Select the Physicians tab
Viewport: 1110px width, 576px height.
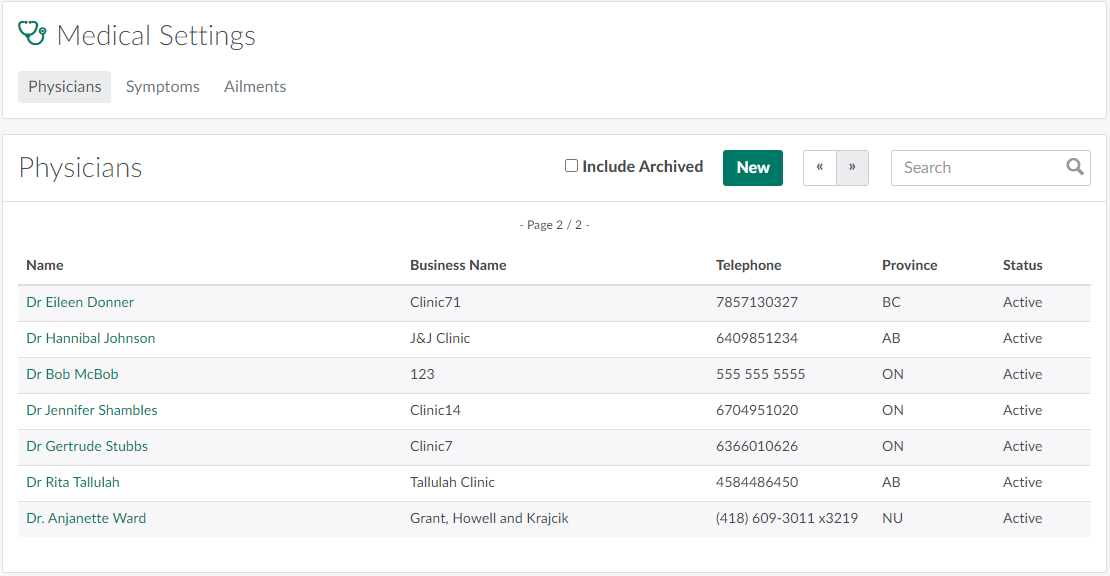pos(65,87)
